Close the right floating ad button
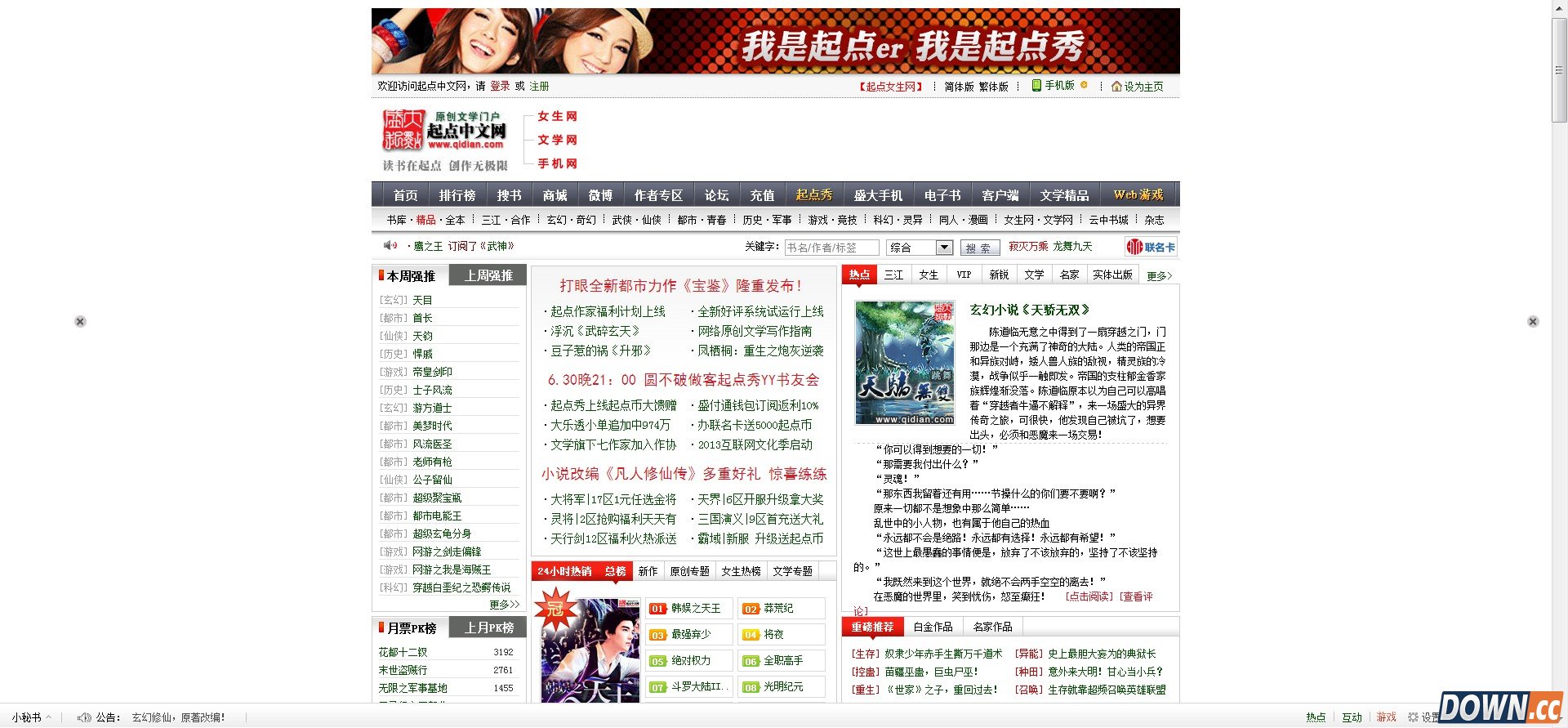 point(1533,322)
